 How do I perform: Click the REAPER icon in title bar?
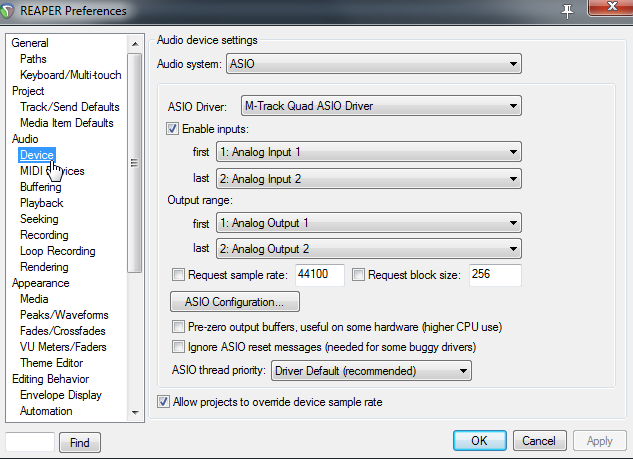[12, 11]
